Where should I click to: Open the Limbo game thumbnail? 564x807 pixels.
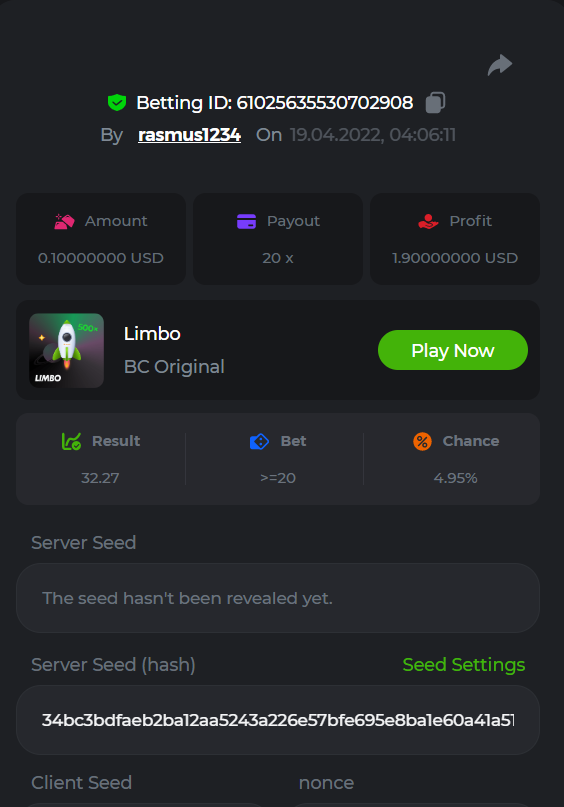point(66,350)
